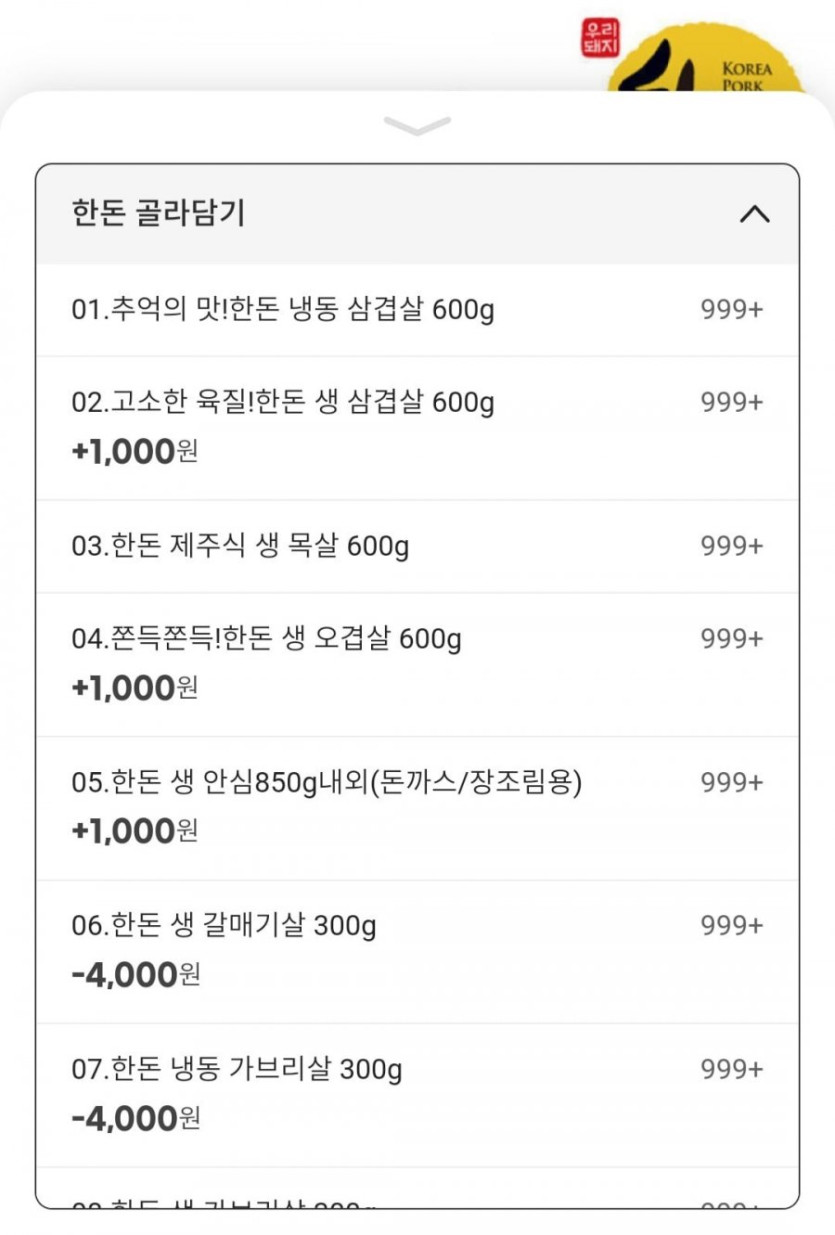Screen dimensions: 835x1235
Task: Click the +1,000원 surcharge under option 04
Action: pyautogui.click(x=135, y=688)
